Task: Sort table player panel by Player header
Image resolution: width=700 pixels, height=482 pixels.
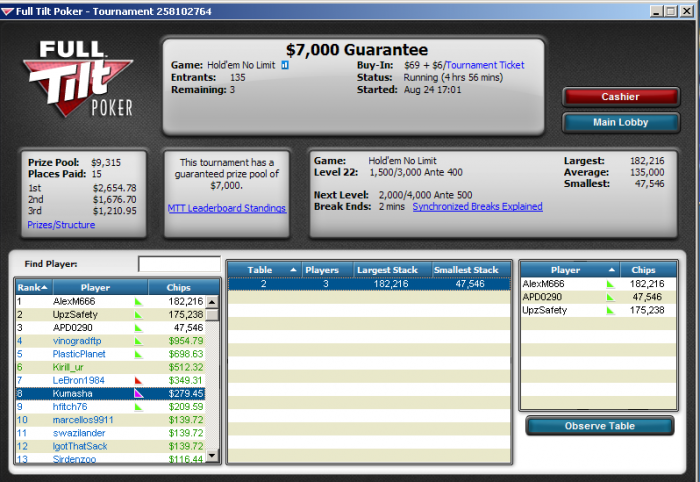Action: tap(570, 270)
